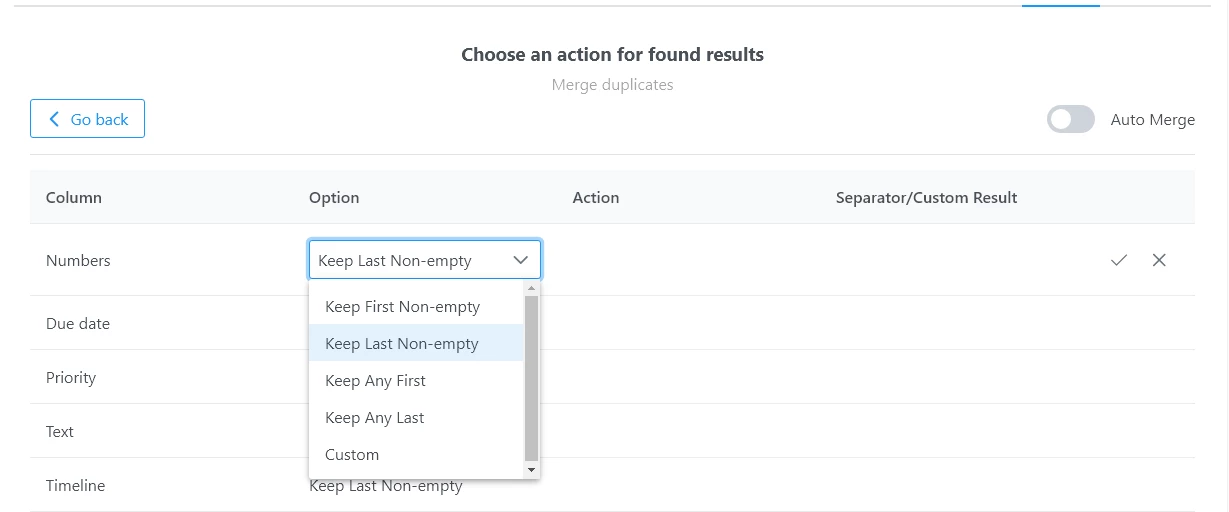The width and height of the screenshot is (1229, 512).
Task: Toggle the Auto Merge switch
Action: pyautogui.click(x=1071, y=120)
